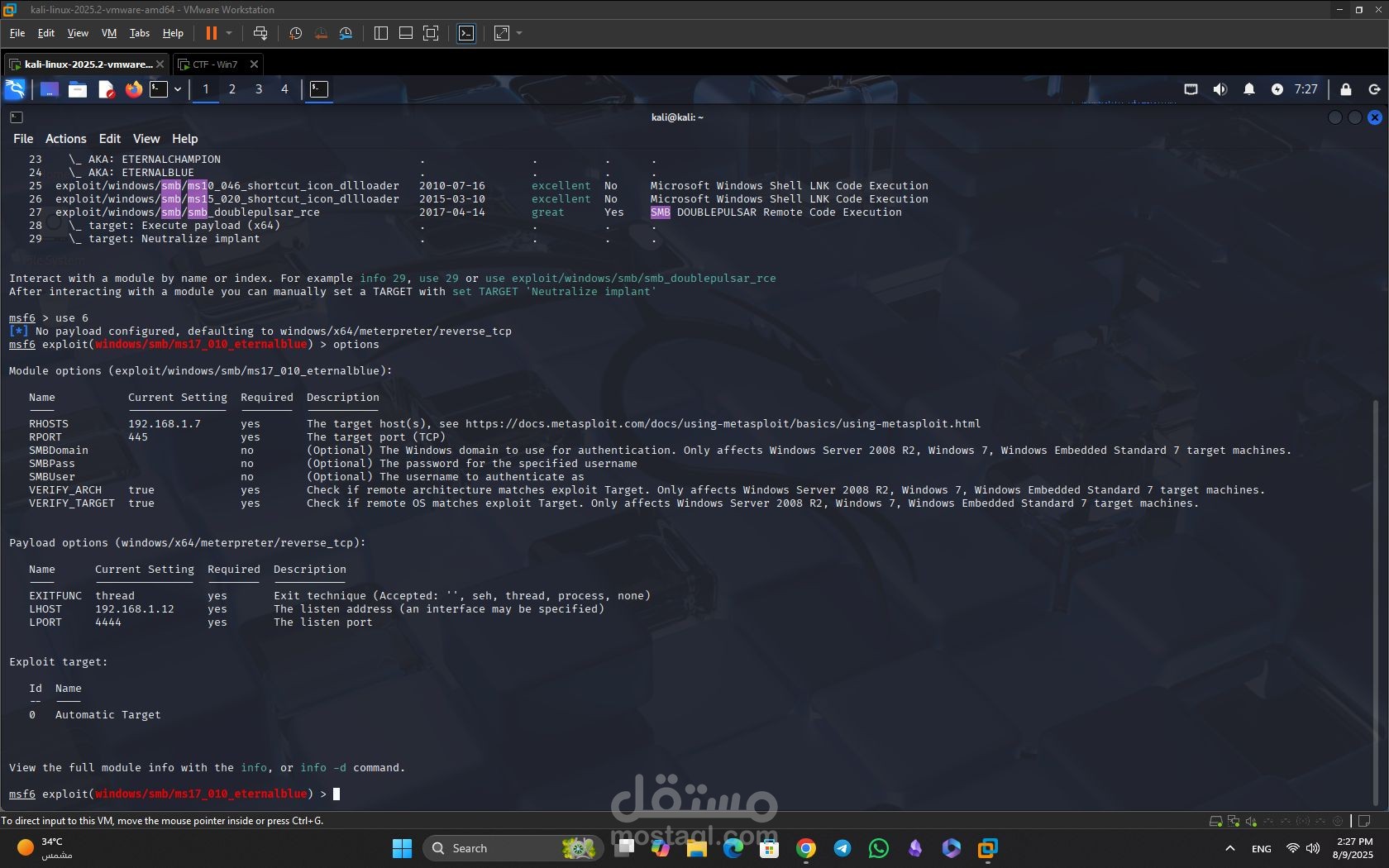The height and width of the screenshot is (868, 1389).
Task: Switch to Kali workspace 1
Action: coord(206,89)
